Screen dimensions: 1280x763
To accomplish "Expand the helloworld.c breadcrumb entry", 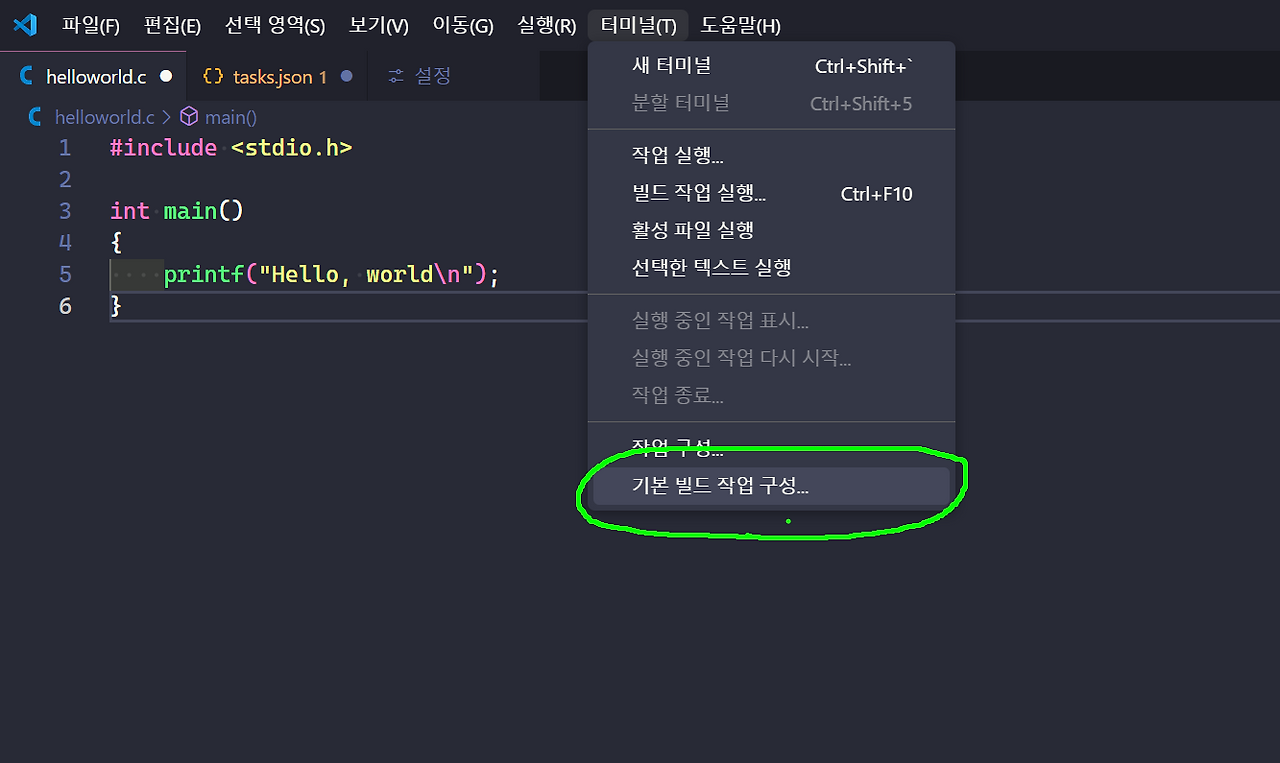I will click(x=104, y=117).
